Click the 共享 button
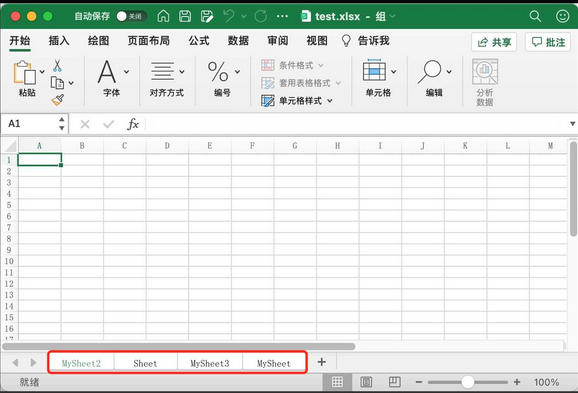This screenshot has width=578, height=393. point(494,42)
